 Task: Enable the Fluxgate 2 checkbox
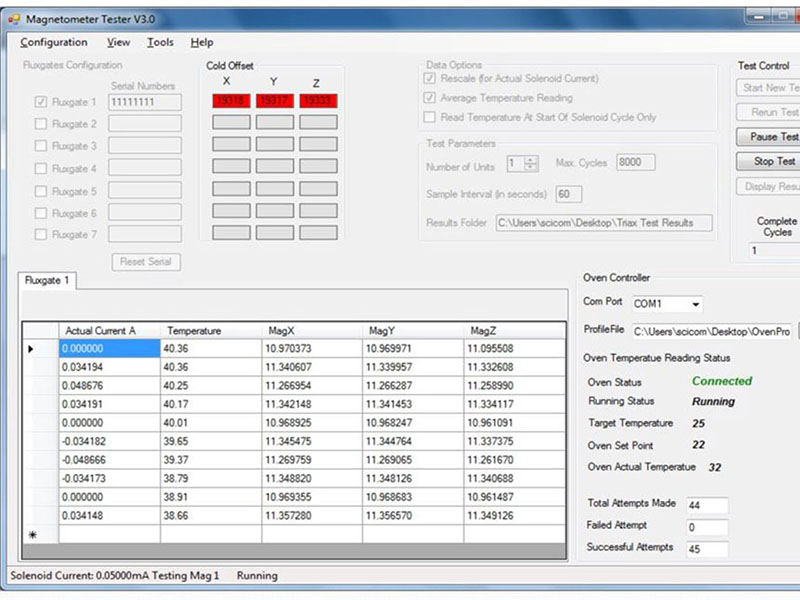click(x=41, y=124)
